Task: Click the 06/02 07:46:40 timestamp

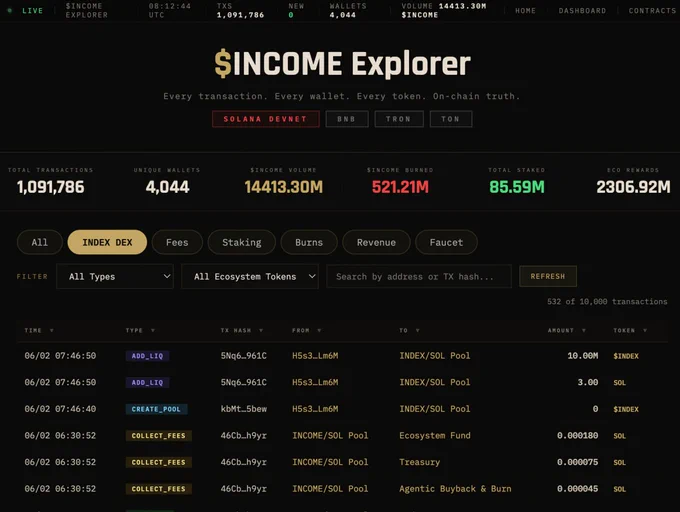Action: (x=60, y=409)
